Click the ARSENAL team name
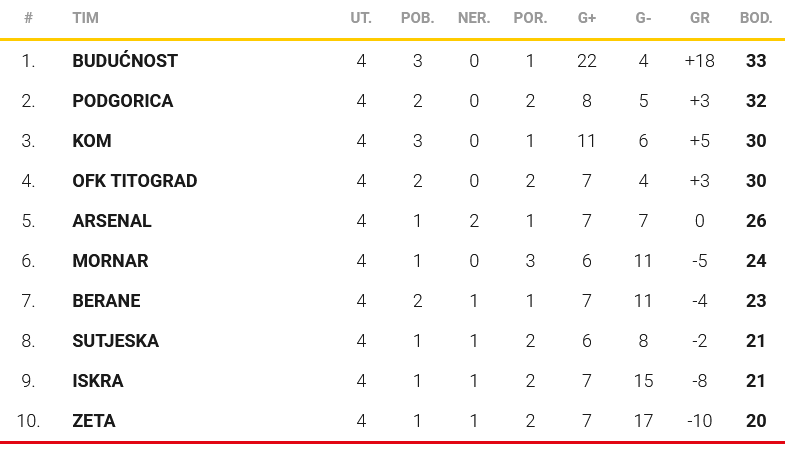The width and height of the screenshot is (796, 455). tap(112, 221)
